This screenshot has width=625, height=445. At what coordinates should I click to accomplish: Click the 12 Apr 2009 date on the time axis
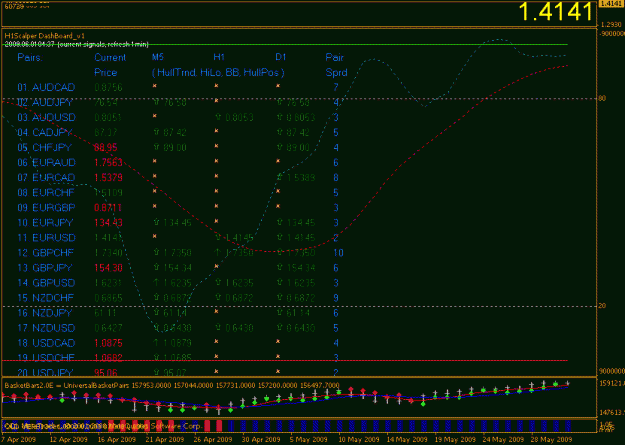coord(69,439)
